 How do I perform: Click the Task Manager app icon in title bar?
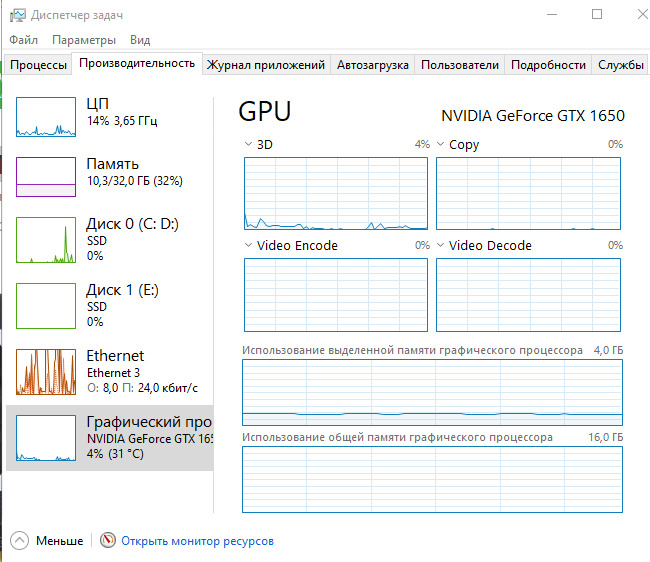click(16, 15)
